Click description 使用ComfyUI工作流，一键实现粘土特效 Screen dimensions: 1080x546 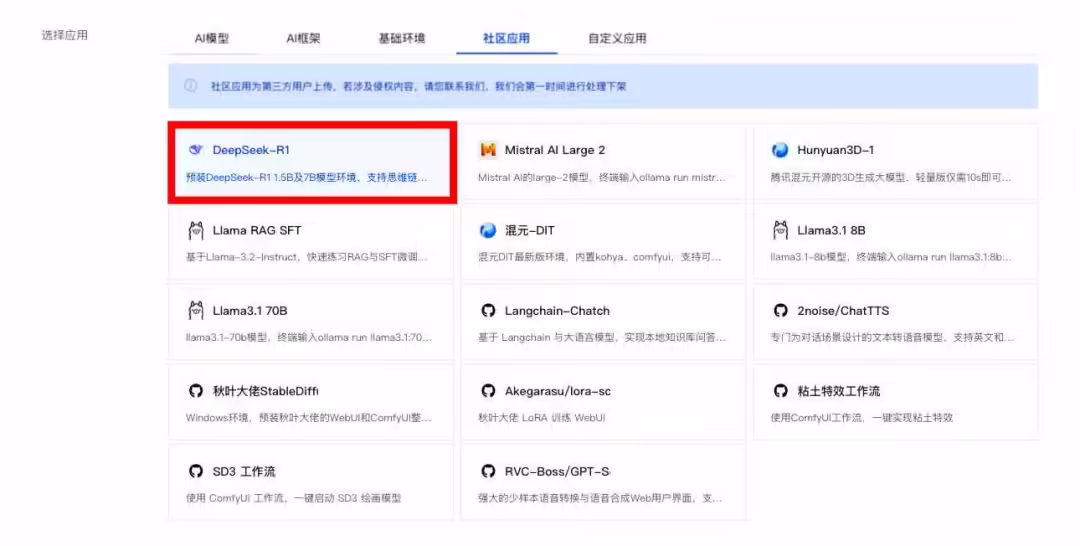[862, 418]
